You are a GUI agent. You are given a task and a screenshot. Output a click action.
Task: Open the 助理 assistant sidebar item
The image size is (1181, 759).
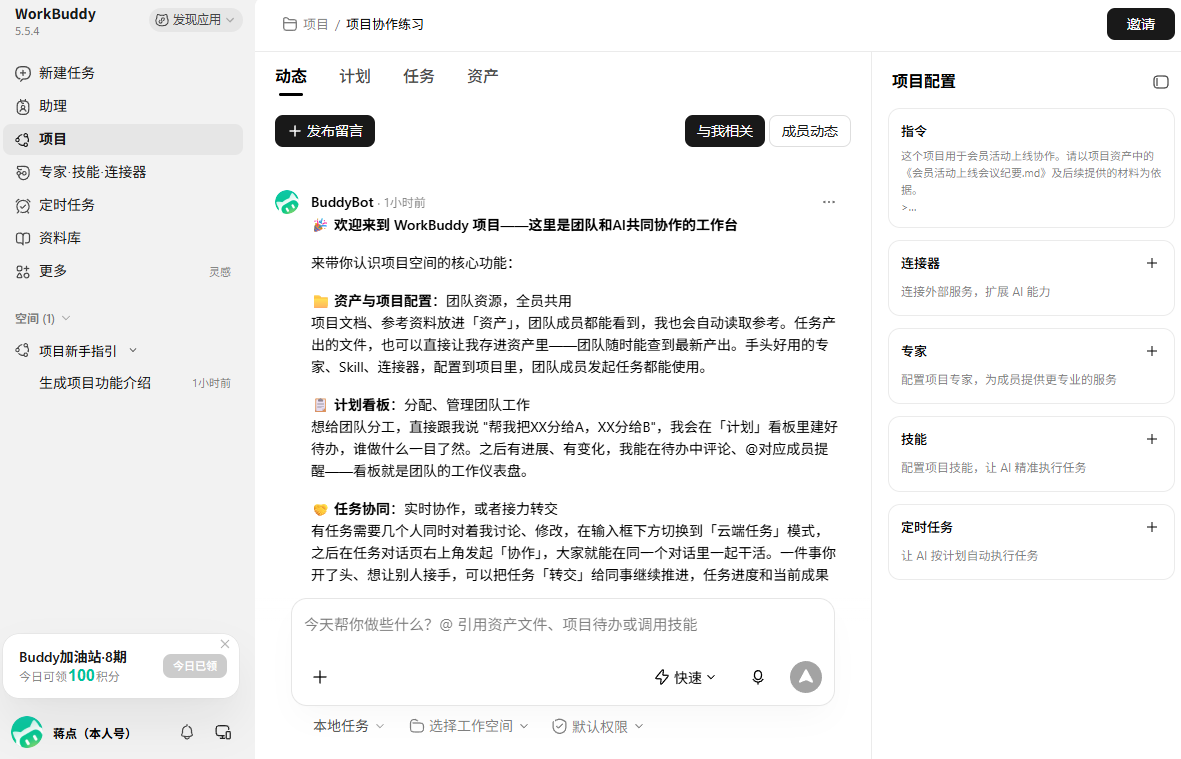tap(123, 106)
